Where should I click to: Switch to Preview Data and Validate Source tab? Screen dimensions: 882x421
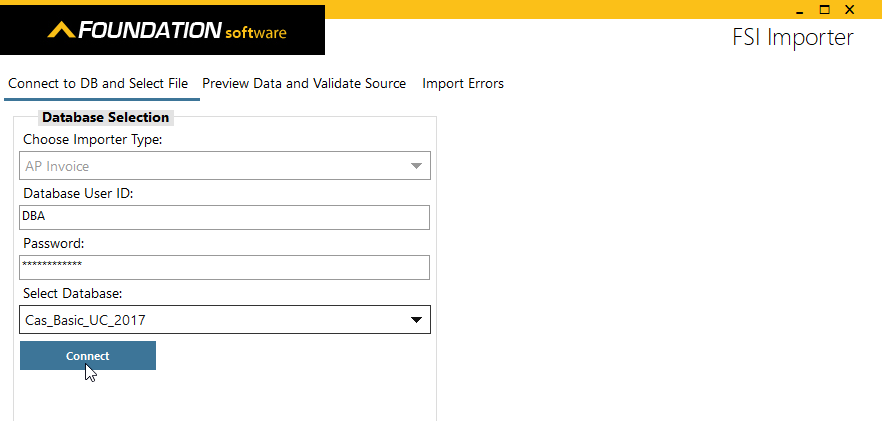pos(304,83)
